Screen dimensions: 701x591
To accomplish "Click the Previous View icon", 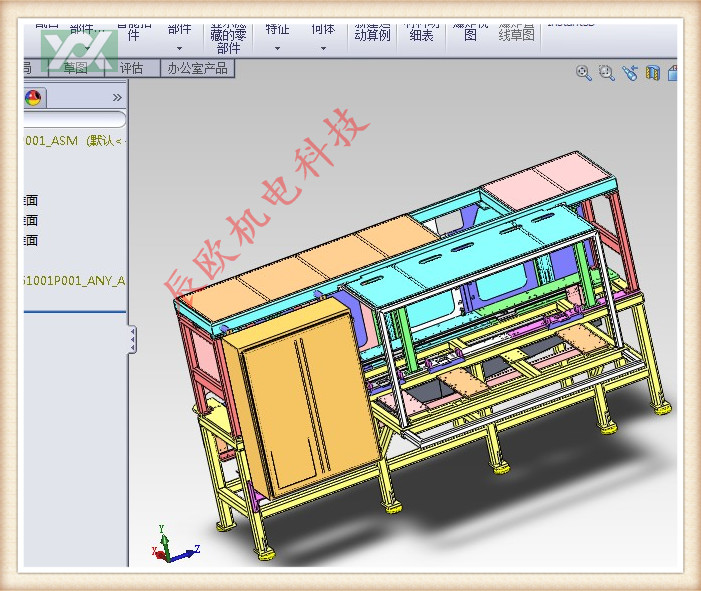I will tap(630, 72).
